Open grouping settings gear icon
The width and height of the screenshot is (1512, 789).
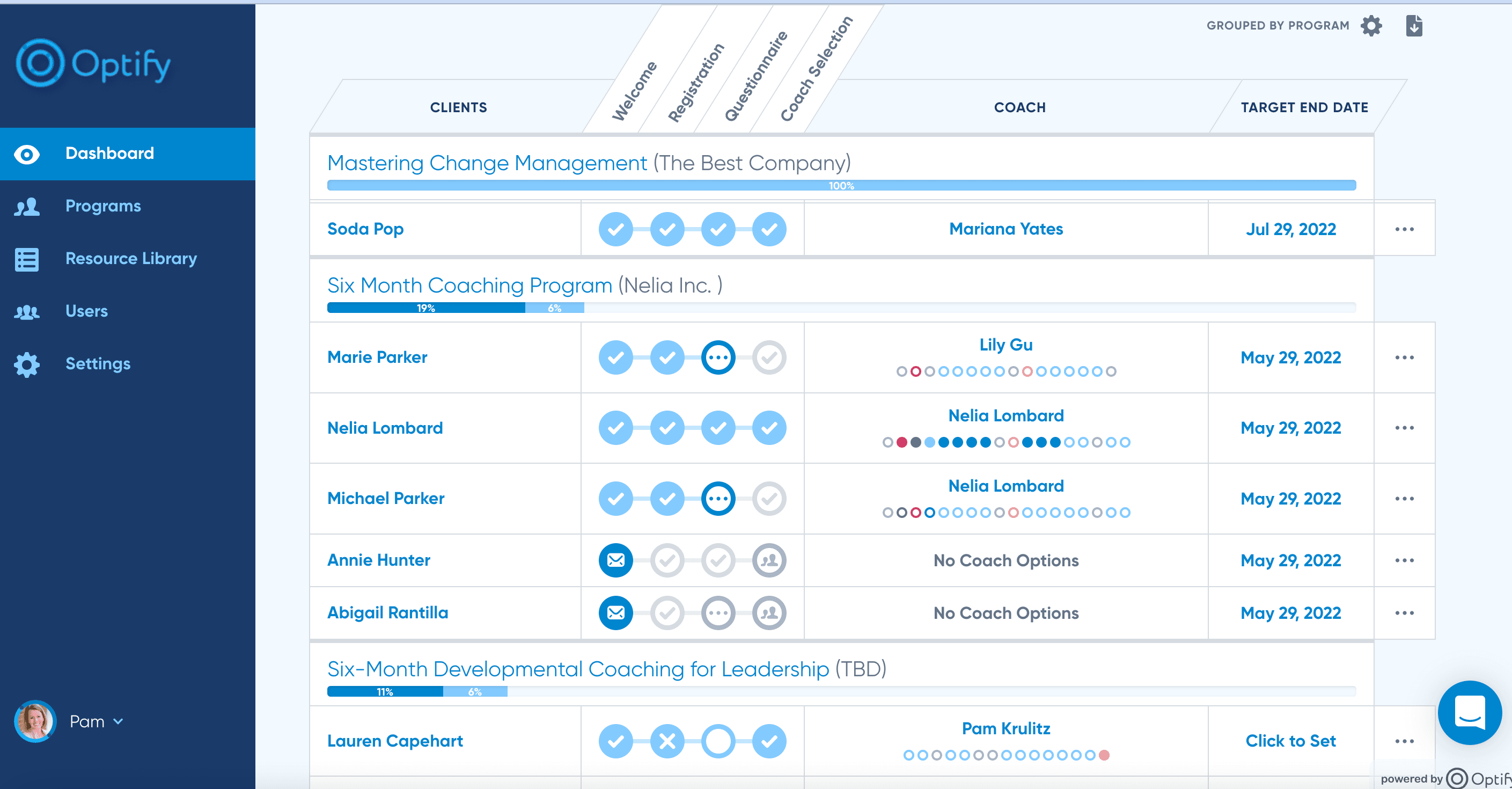click(1371, 26)
